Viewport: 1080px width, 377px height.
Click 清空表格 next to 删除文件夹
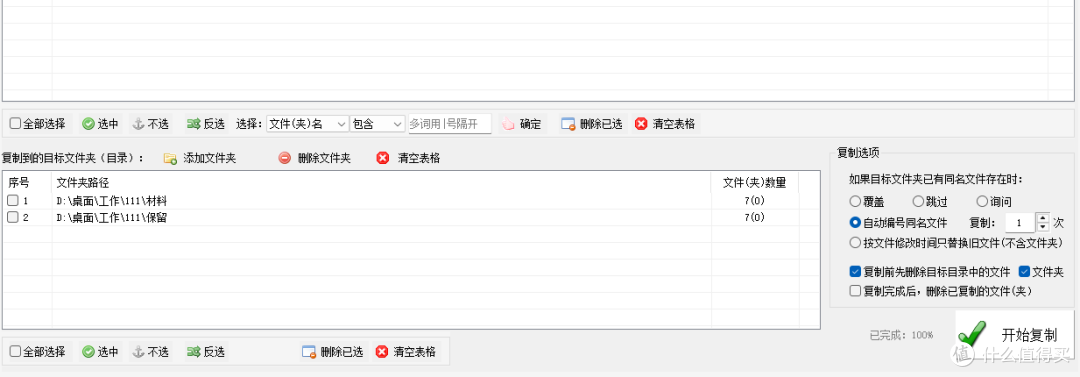(408, 159)
